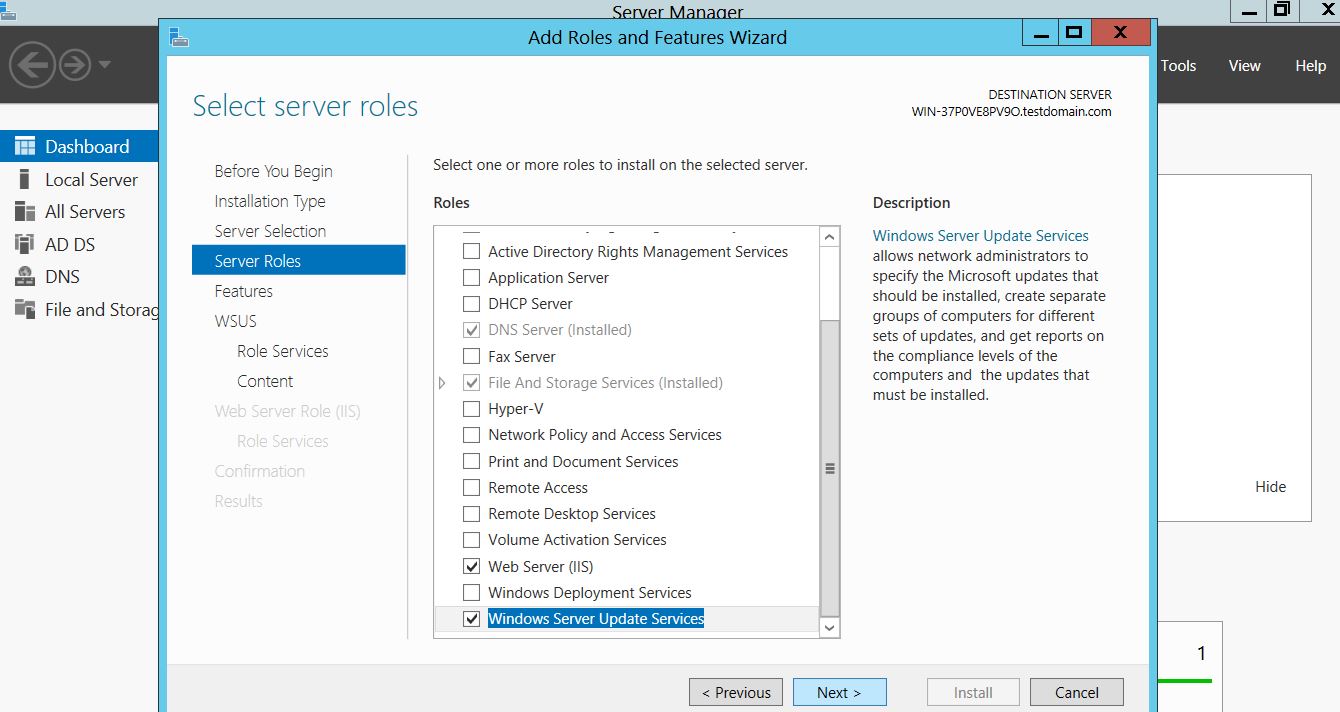This screenshot has width=1340, height=712.
Task: Expand File And Storage Services node
Action: (x=443, y=383)
